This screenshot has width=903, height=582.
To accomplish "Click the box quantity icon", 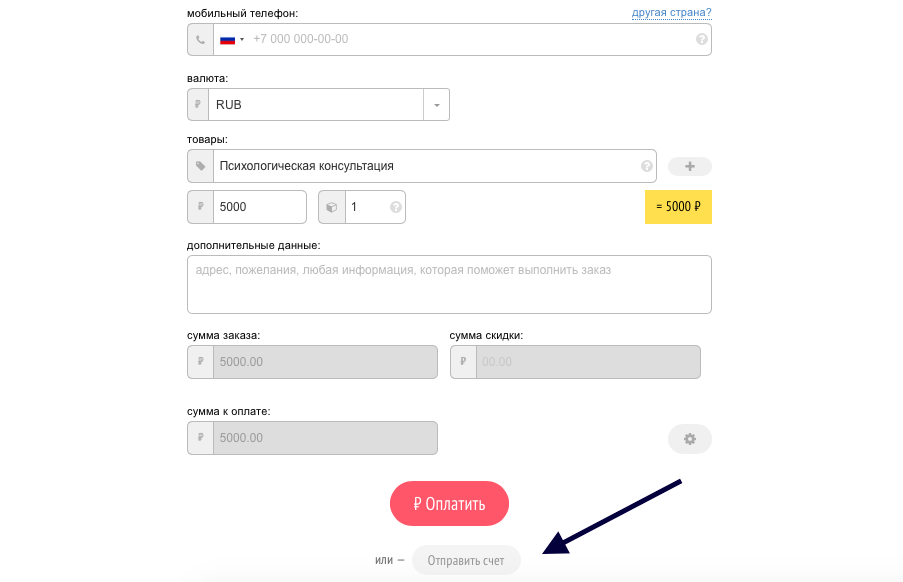I will tap(332, 207).
